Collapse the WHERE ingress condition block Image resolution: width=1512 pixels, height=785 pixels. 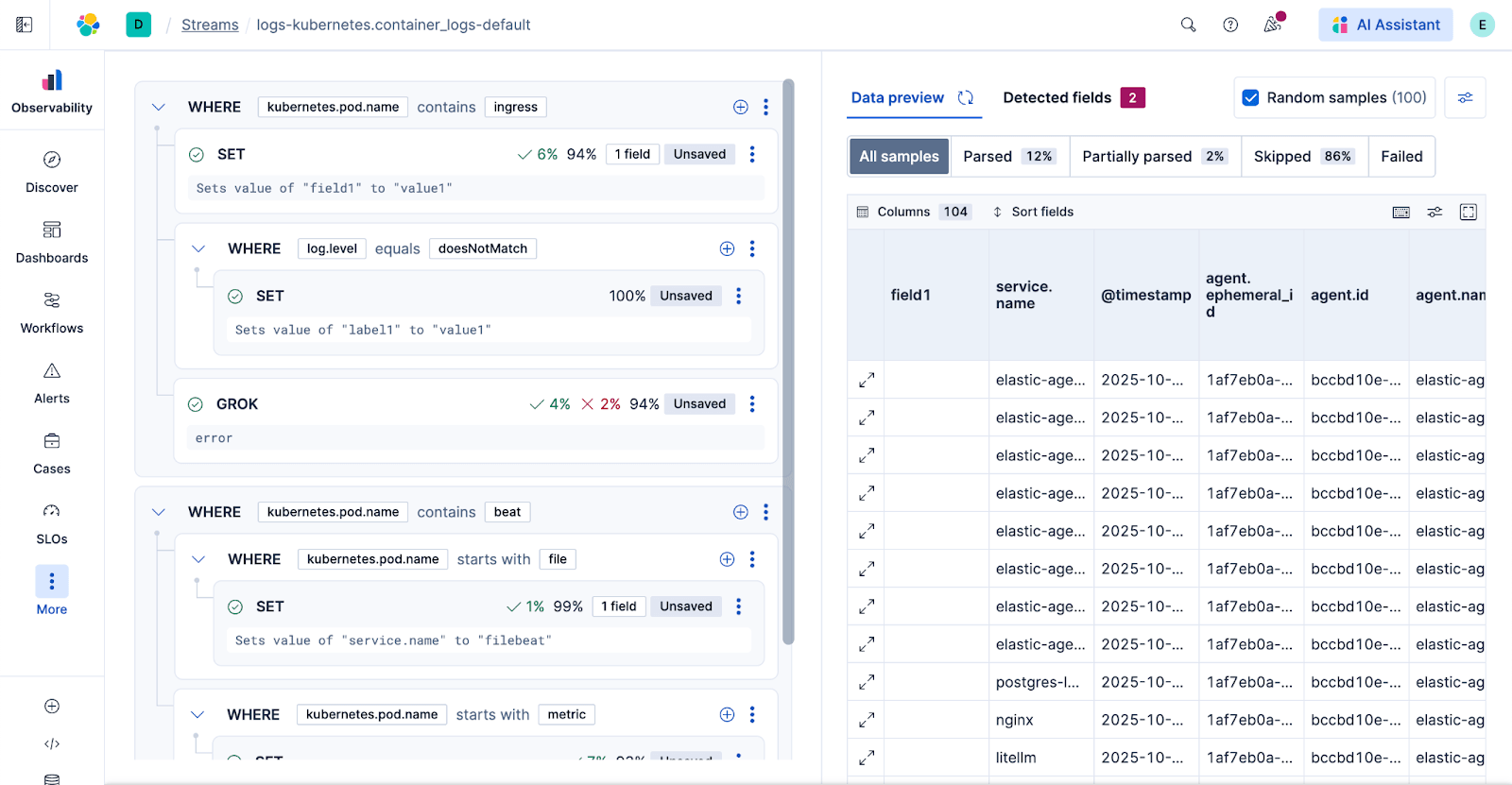tap(159, 107)
